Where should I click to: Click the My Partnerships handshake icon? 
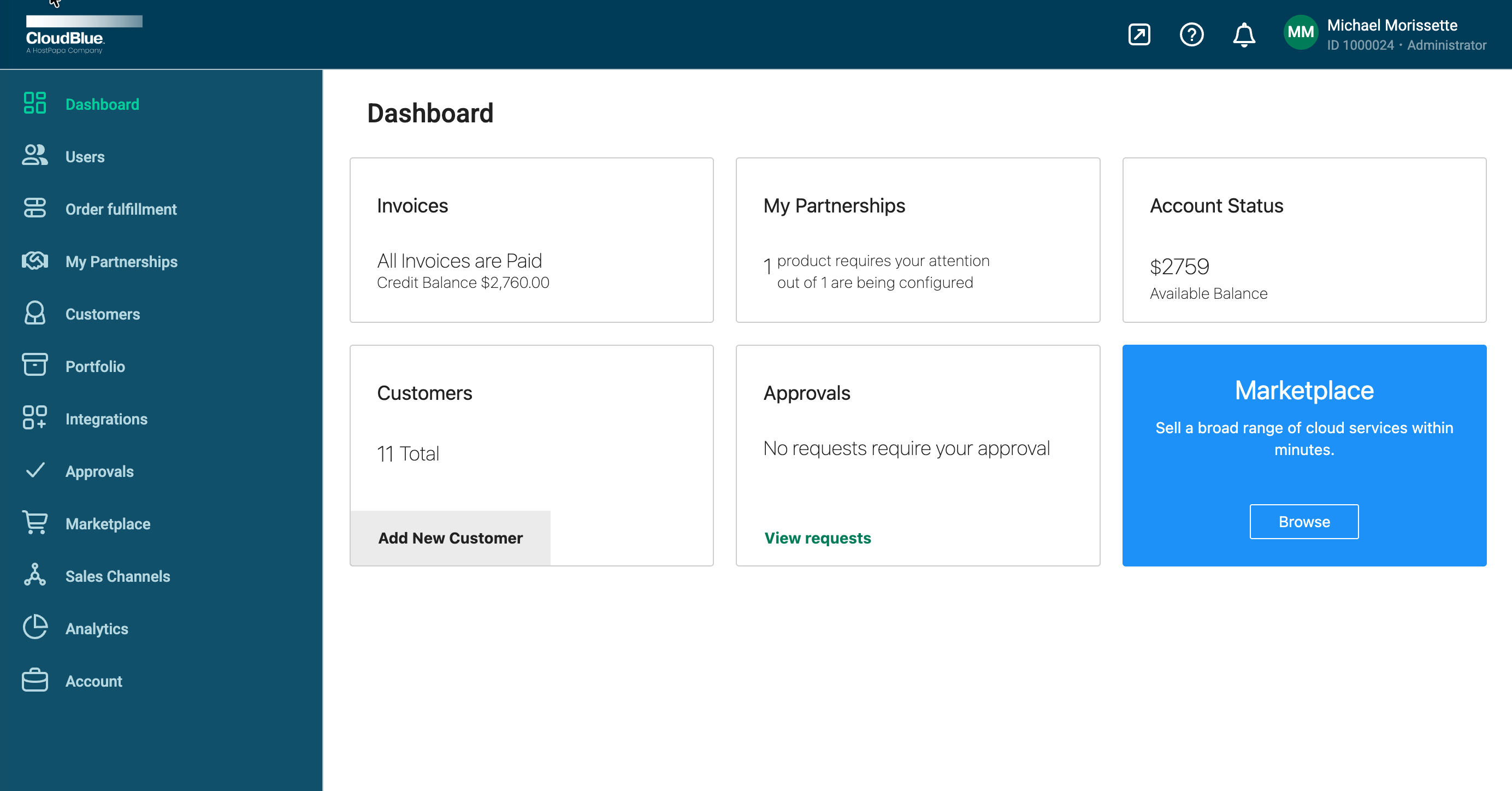pos(34,261)
